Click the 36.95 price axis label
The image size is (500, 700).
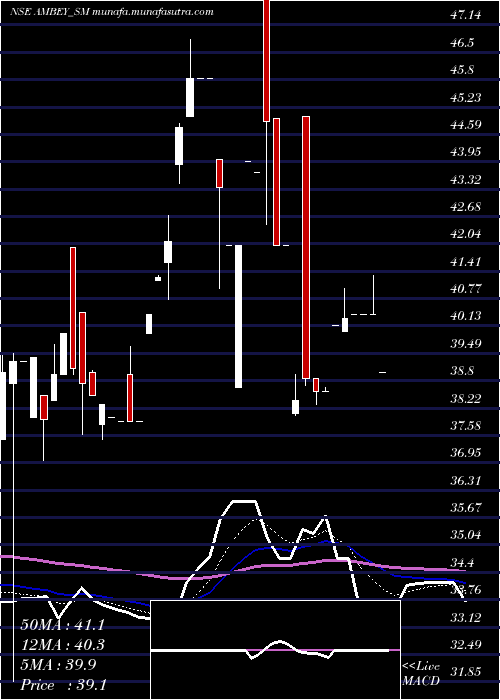click(465, 453)
